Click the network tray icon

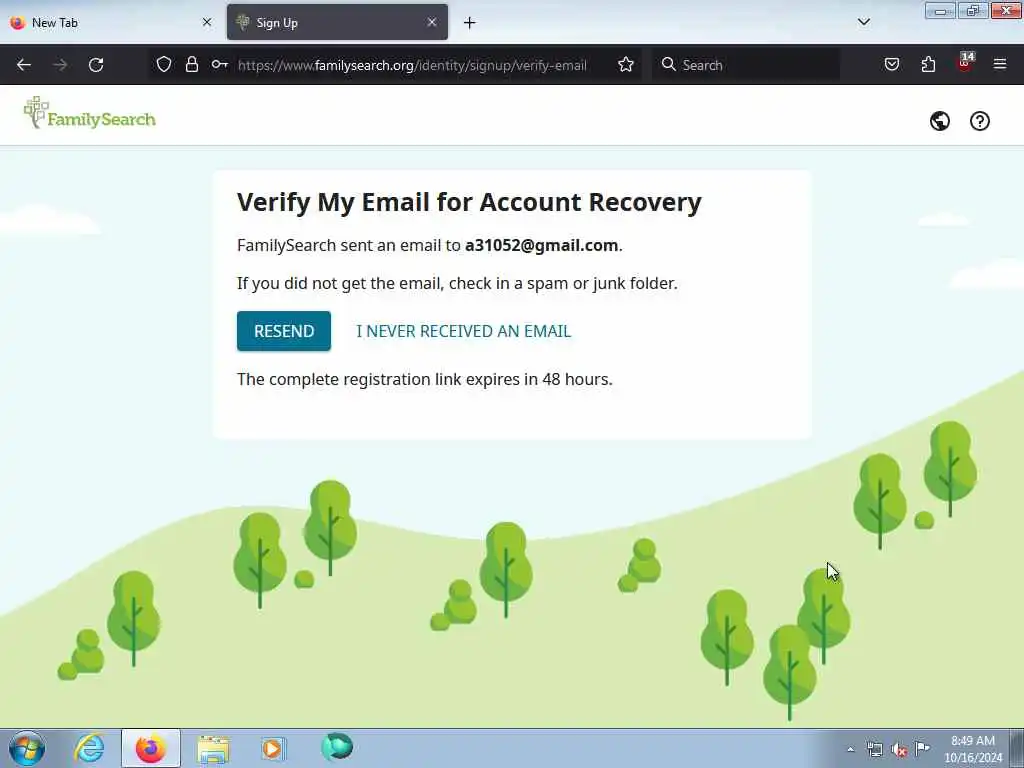tap(874, 749)
